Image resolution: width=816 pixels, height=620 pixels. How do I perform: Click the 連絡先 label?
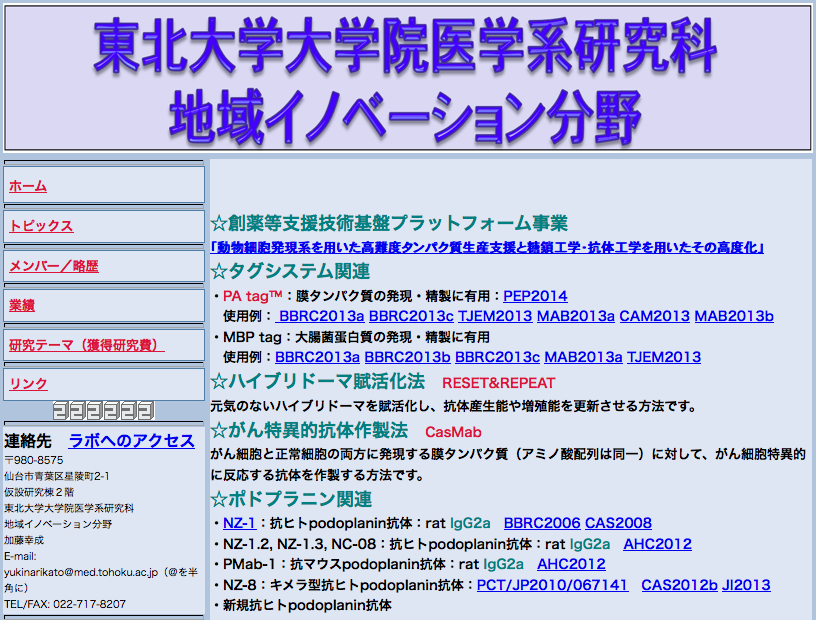(28, 441)
